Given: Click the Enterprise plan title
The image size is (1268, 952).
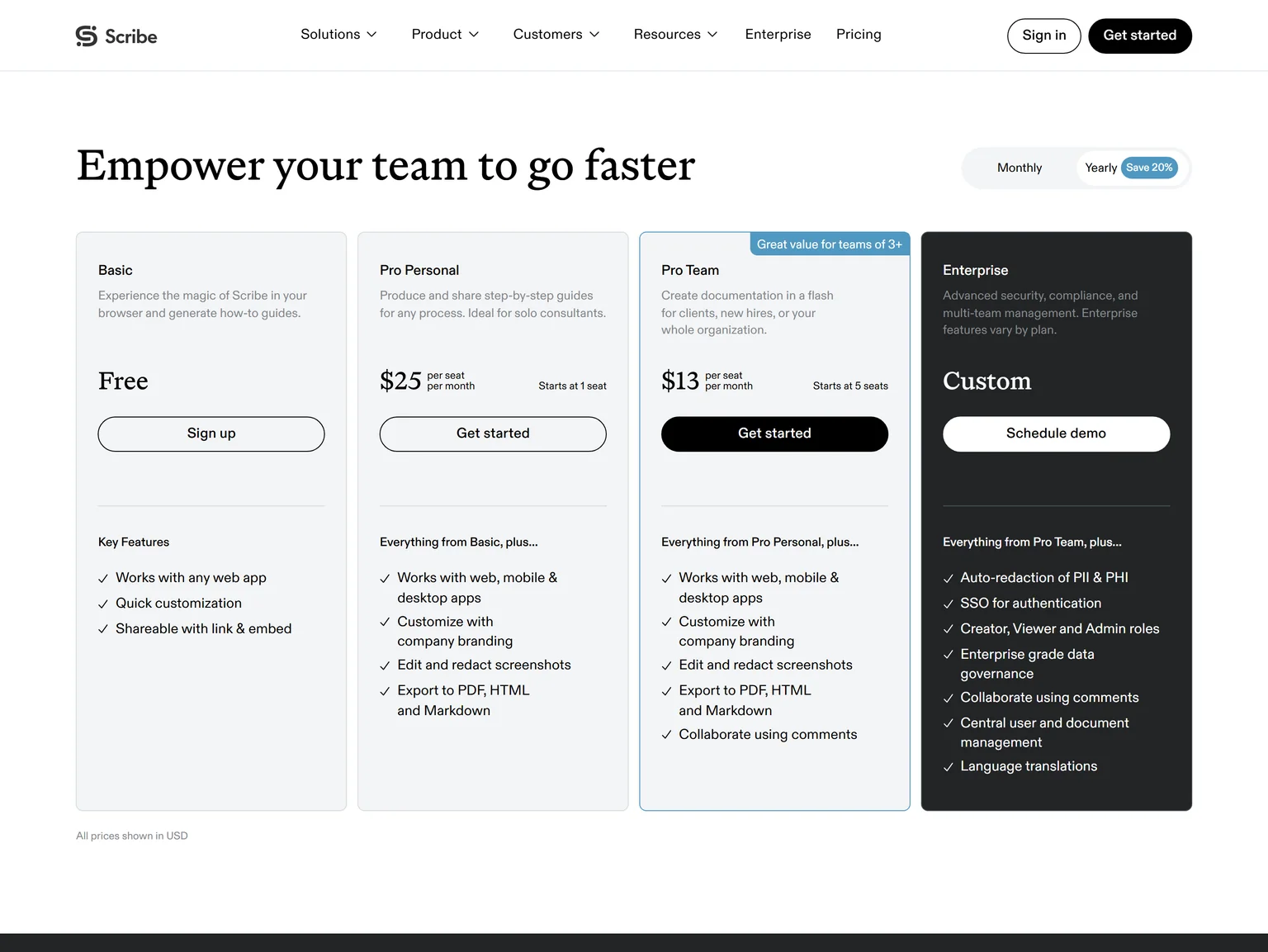Looking at the screenshot, I should click(x=976, y=270).
